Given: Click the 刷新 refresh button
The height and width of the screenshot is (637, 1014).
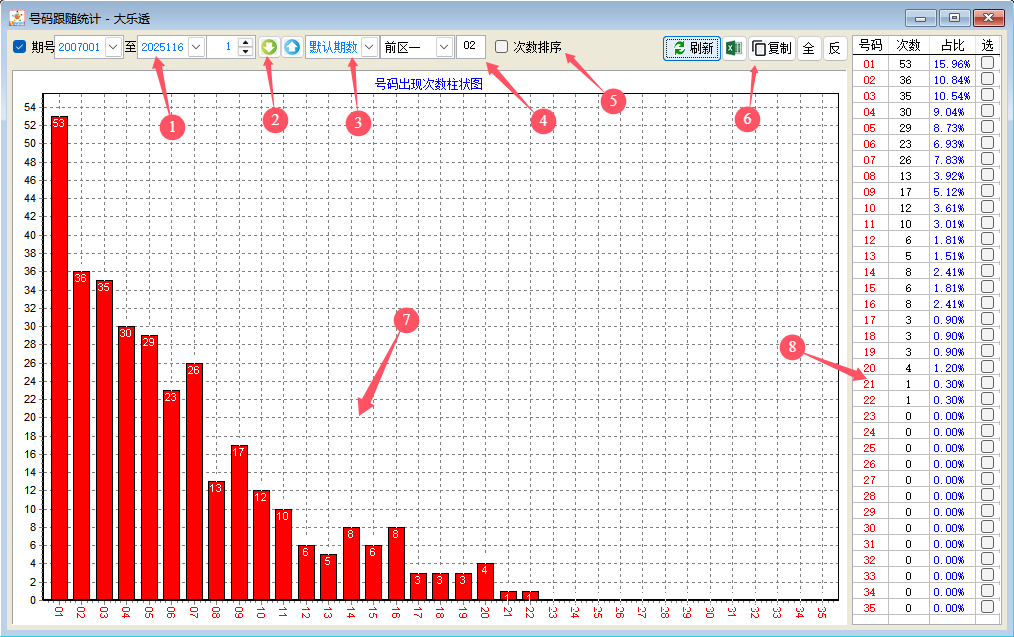Looking at the screenshot, I should [692, 48].
